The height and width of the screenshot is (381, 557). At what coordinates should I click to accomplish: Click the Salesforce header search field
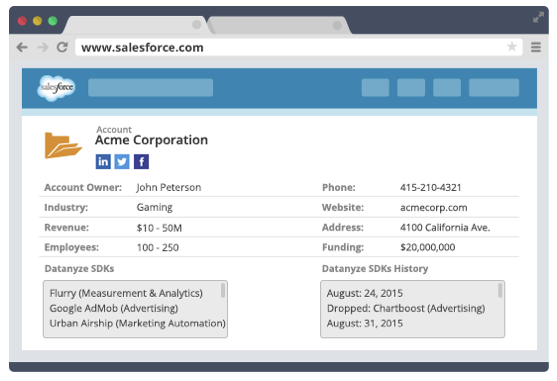coord(150,88)
